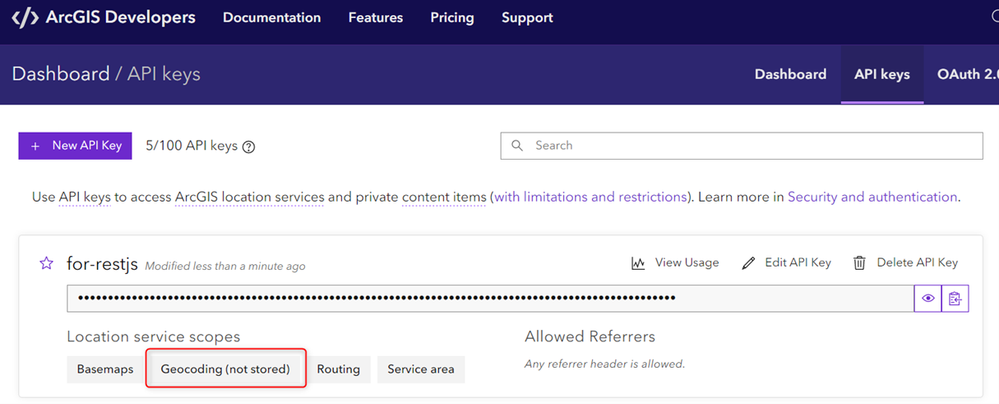Open the Documentation menu
This screenshot has height=404, width=999.
[x=272, y=18]
